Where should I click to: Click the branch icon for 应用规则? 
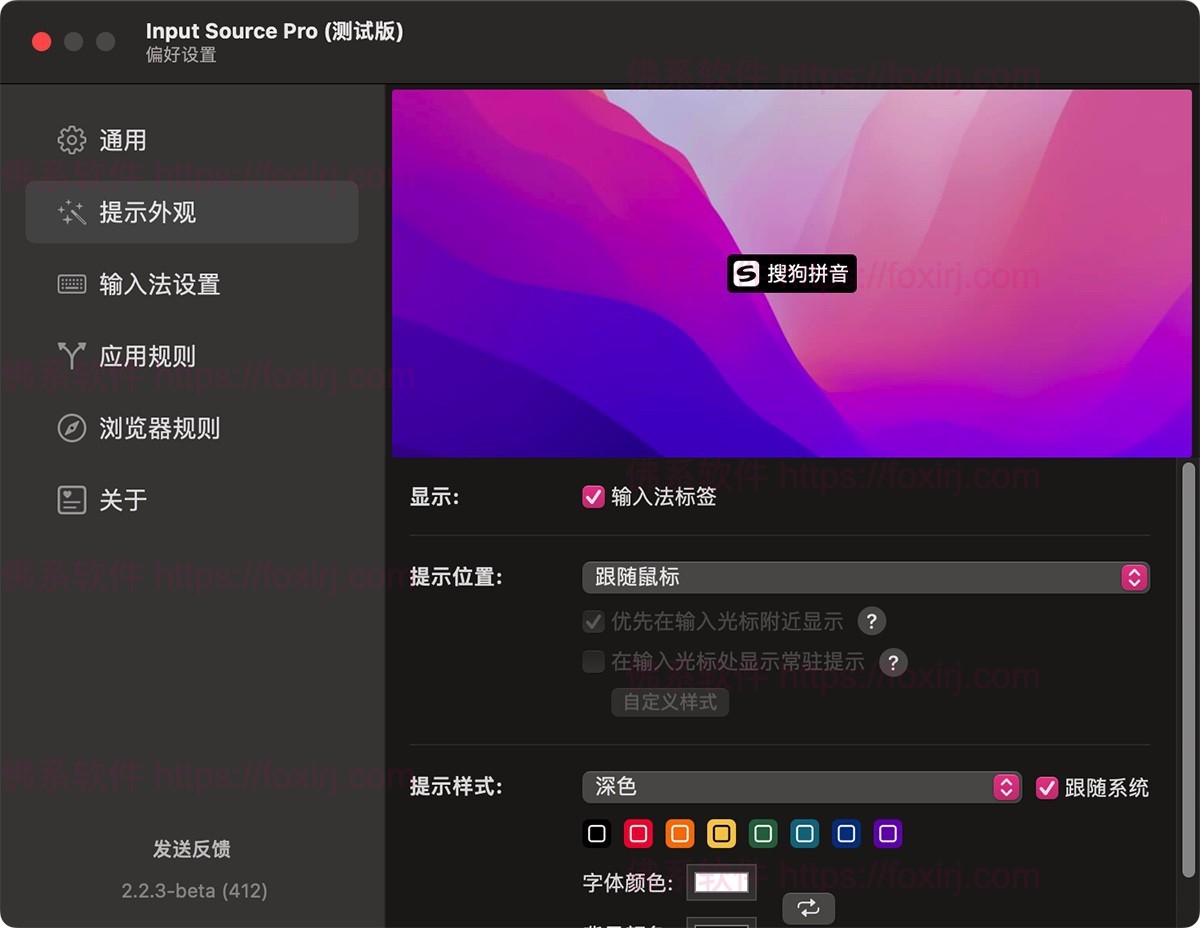pyautogui.click(x=72, y=356)
